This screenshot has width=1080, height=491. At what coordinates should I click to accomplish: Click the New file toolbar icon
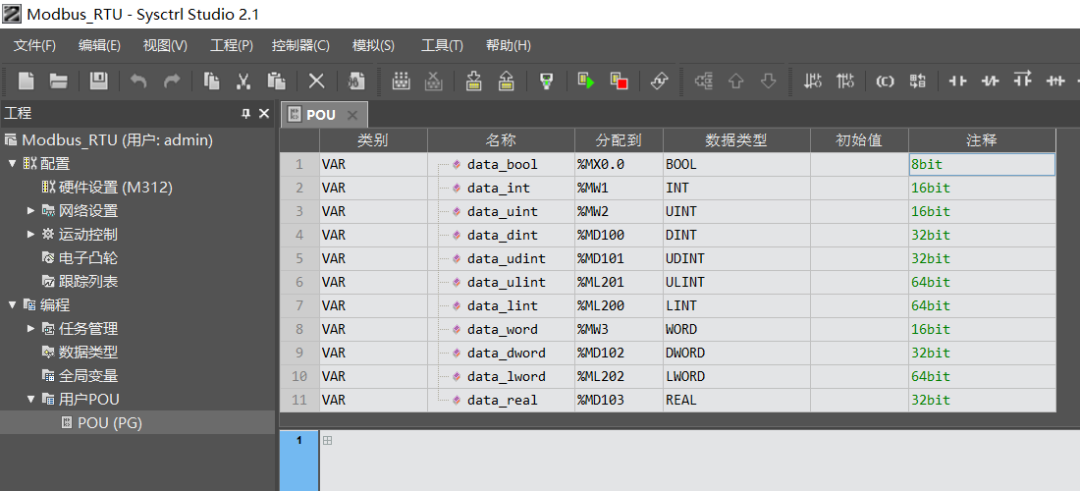26,81
